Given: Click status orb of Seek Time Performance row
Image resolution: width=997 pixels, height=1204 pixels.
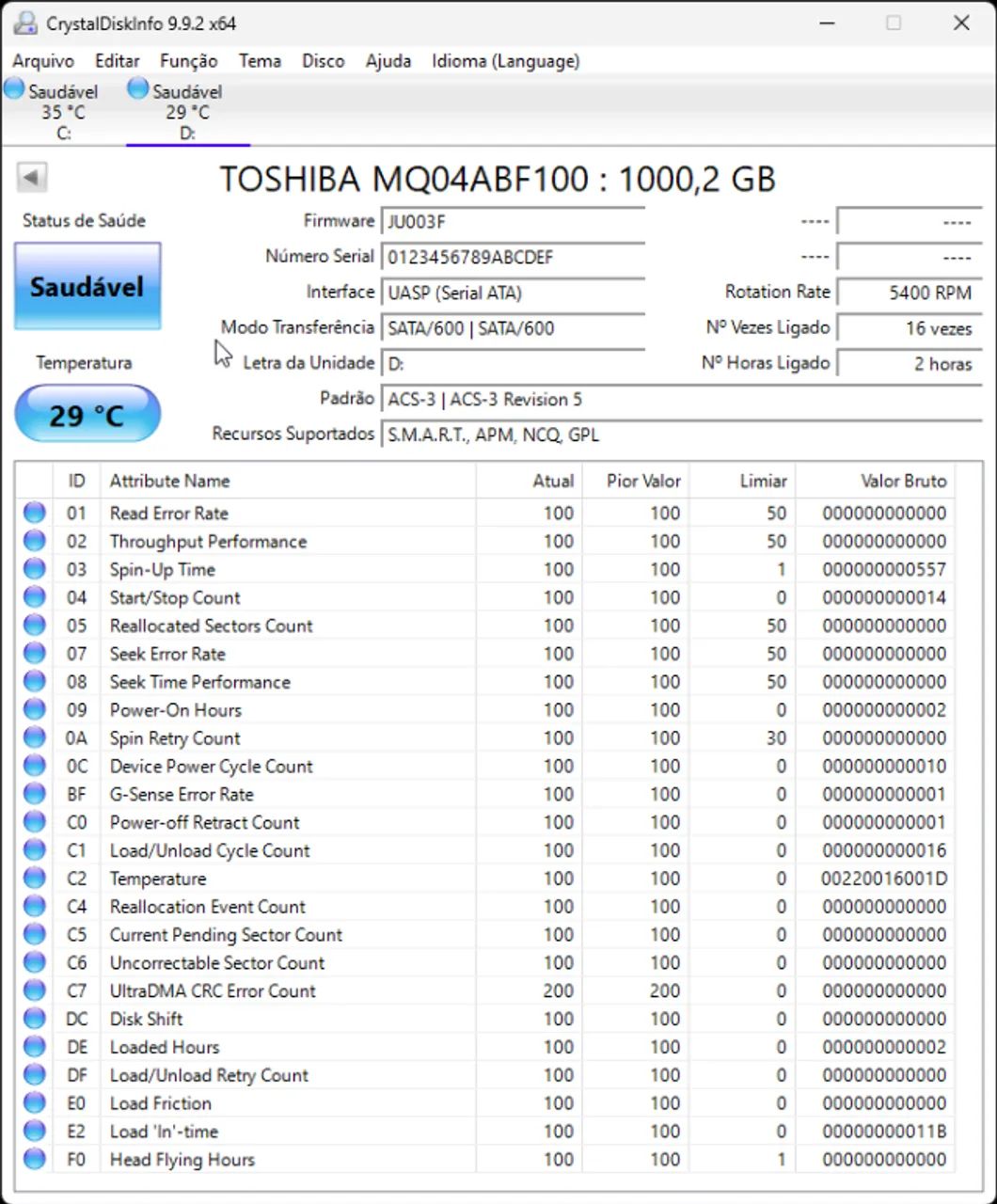Looking at the screenshot, I should tap(35, 681).
